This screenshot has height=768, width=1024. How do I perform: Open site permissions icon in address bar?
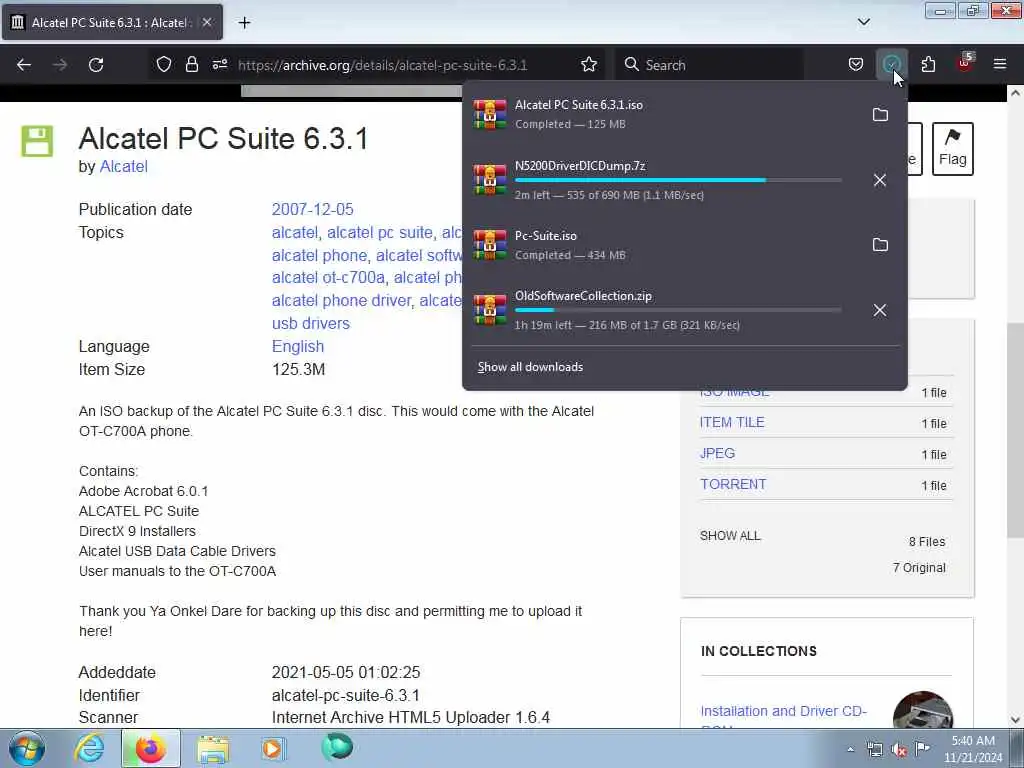[220, 65]
